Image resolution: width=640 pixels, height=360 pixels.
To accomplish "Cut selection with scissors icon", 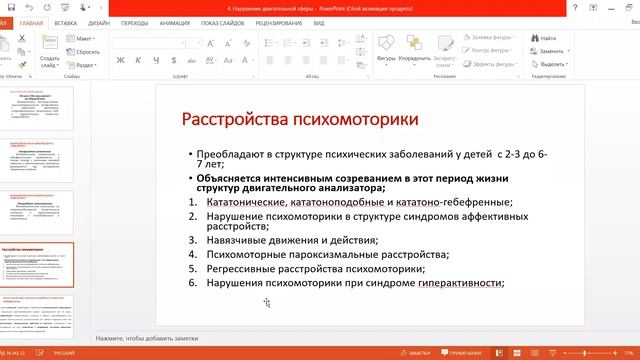I will tap(22, 38).
